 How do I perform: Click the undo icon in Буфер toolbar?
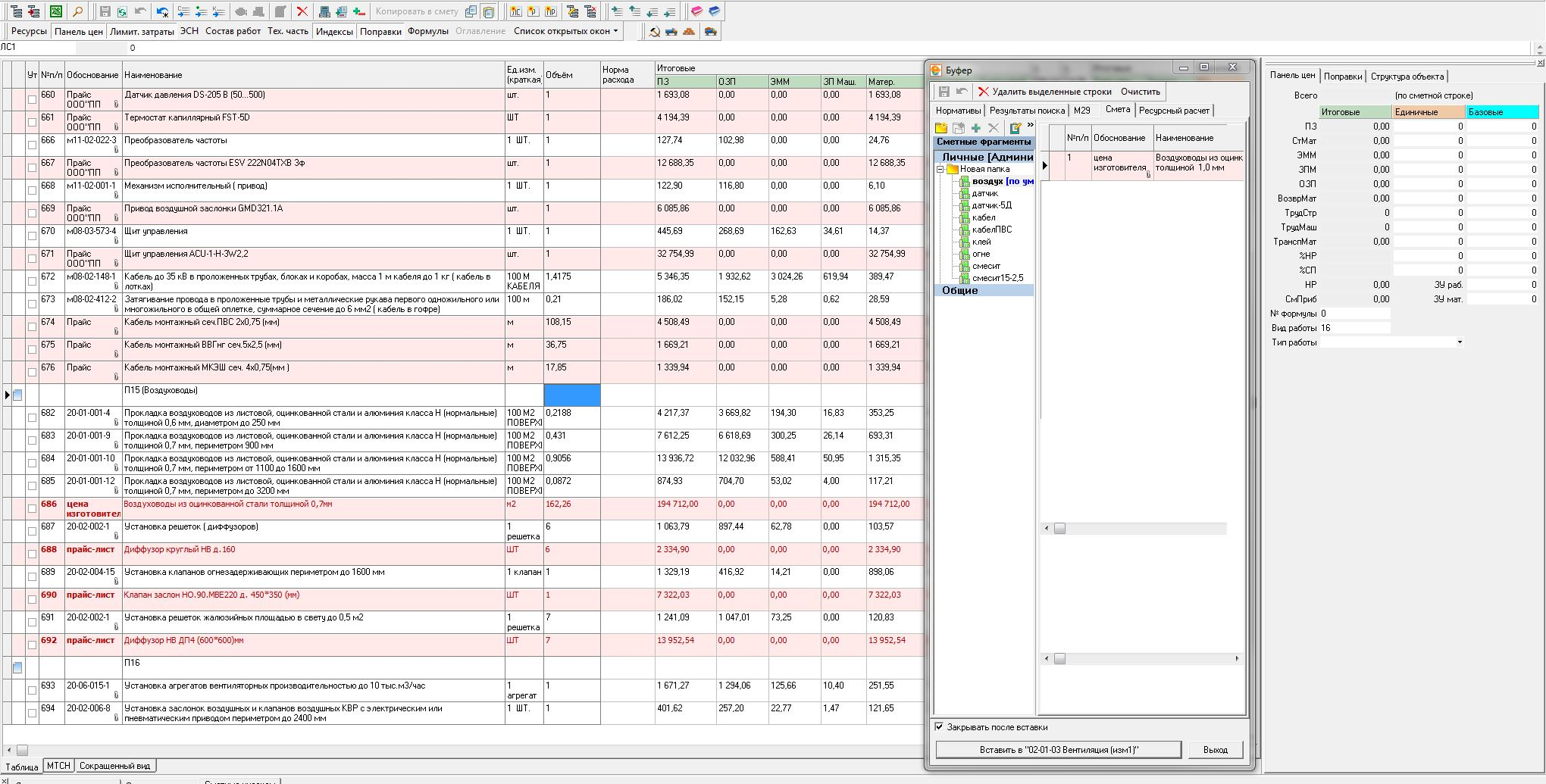(x=962, y=92)
